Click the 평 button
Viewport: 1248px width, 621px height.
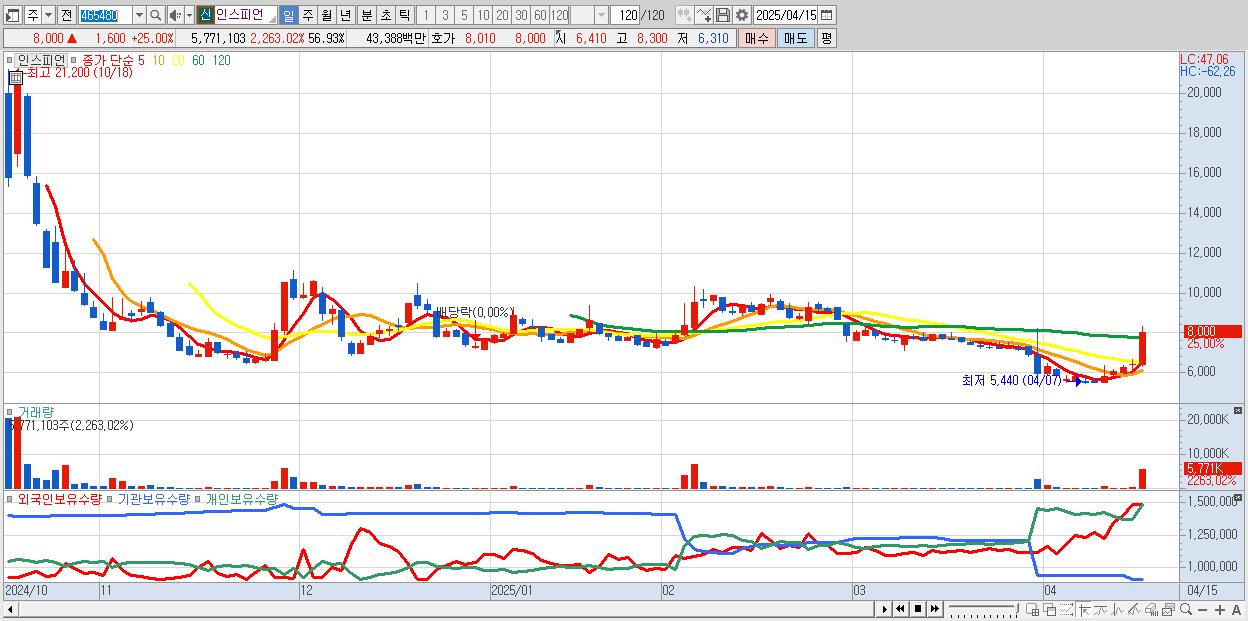click(826, 37)
